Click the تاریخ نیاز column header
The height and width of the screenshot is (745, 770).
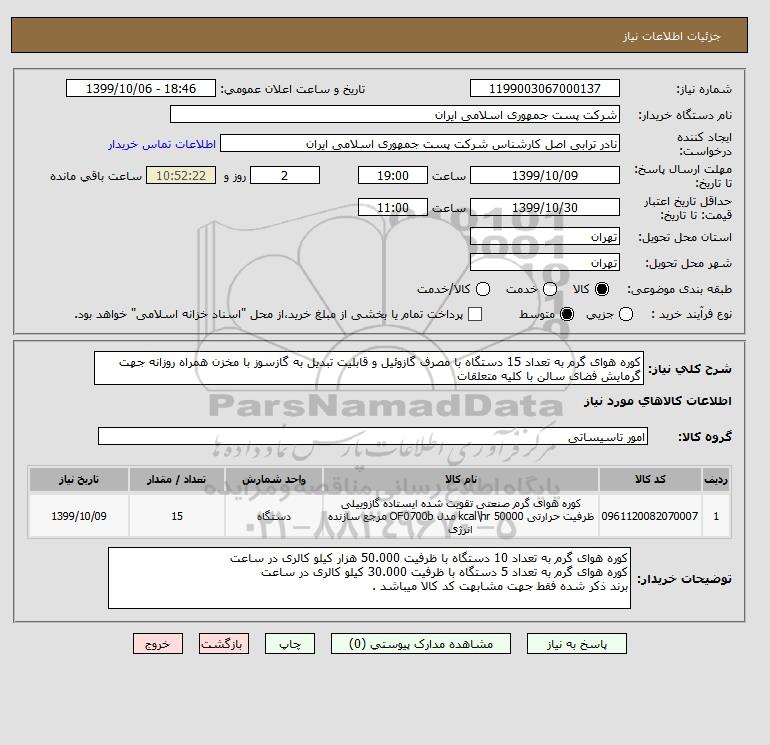click(x=79, y=479)
